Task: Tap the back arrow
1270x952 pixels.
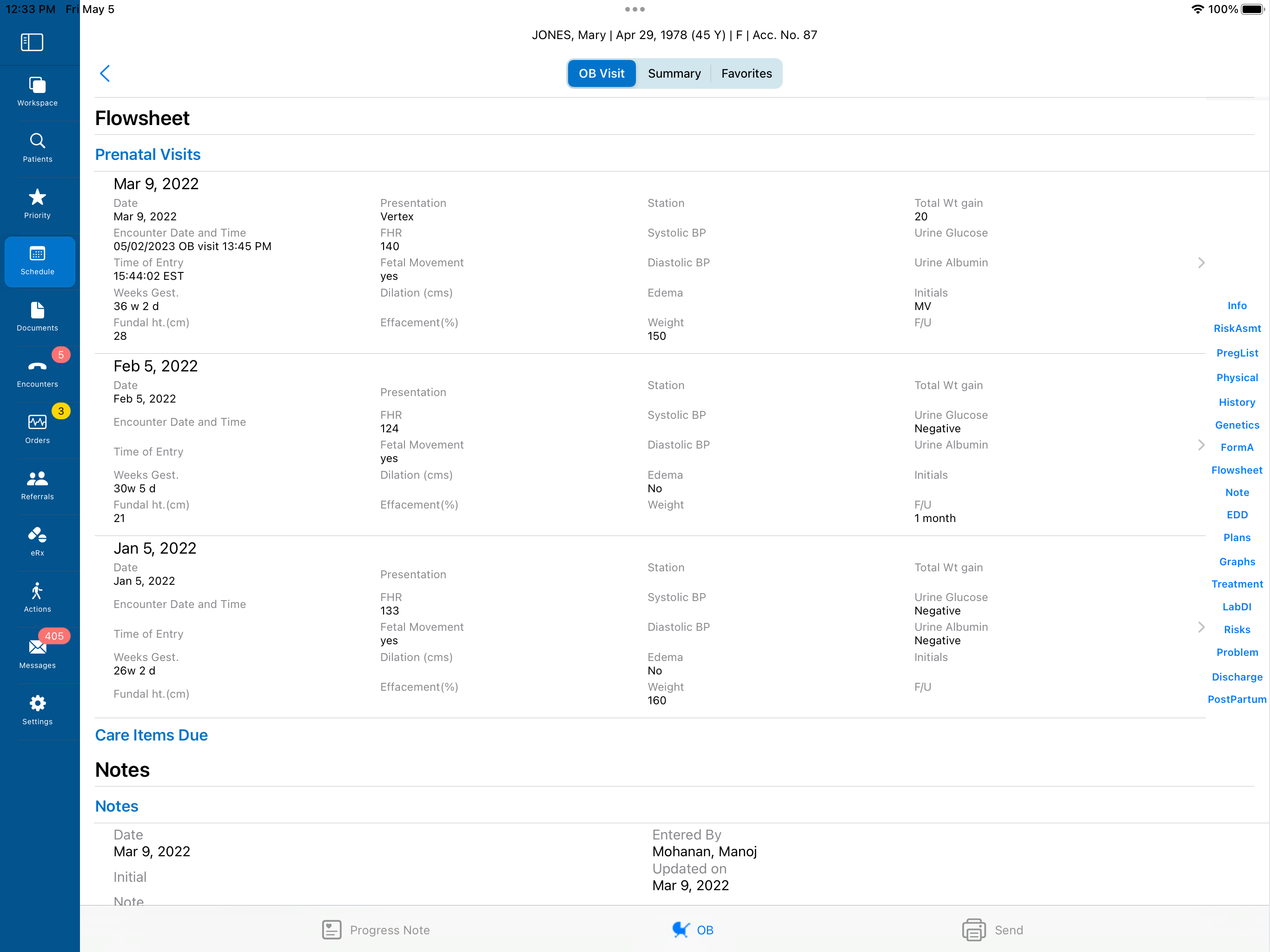Action: point(105,73)
